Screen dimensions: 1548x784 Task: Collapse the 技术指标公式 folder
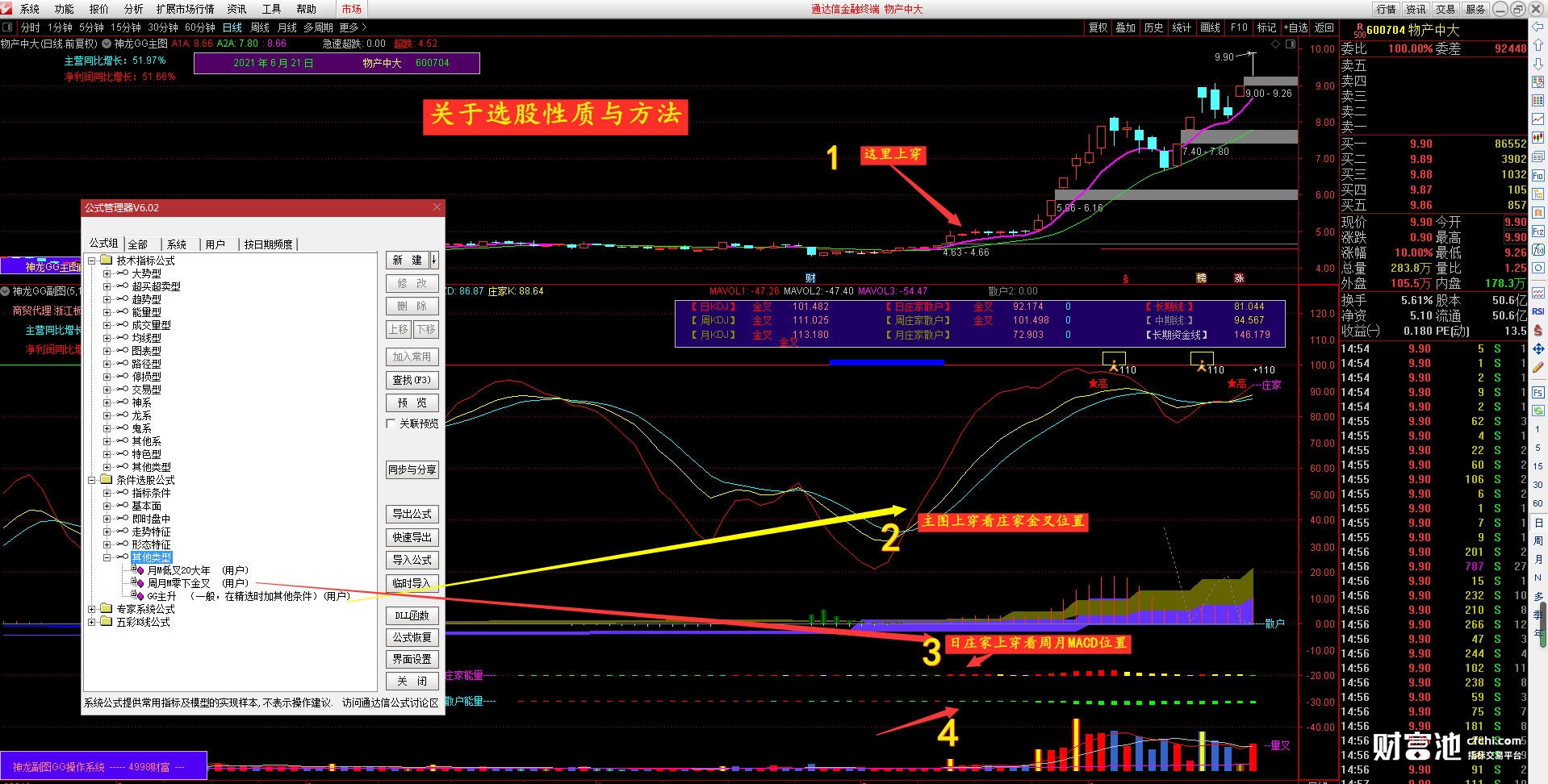pos(92,261)
